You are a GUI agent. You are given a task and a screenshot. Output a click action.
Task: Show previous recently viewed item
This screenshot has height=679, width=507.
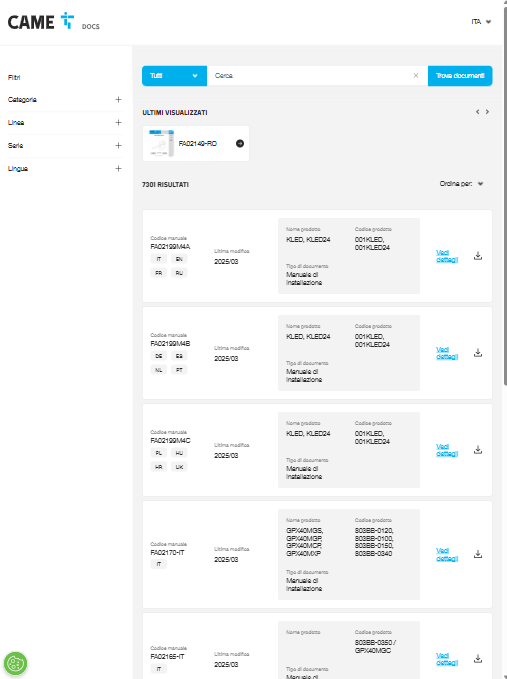click(478, 112)
